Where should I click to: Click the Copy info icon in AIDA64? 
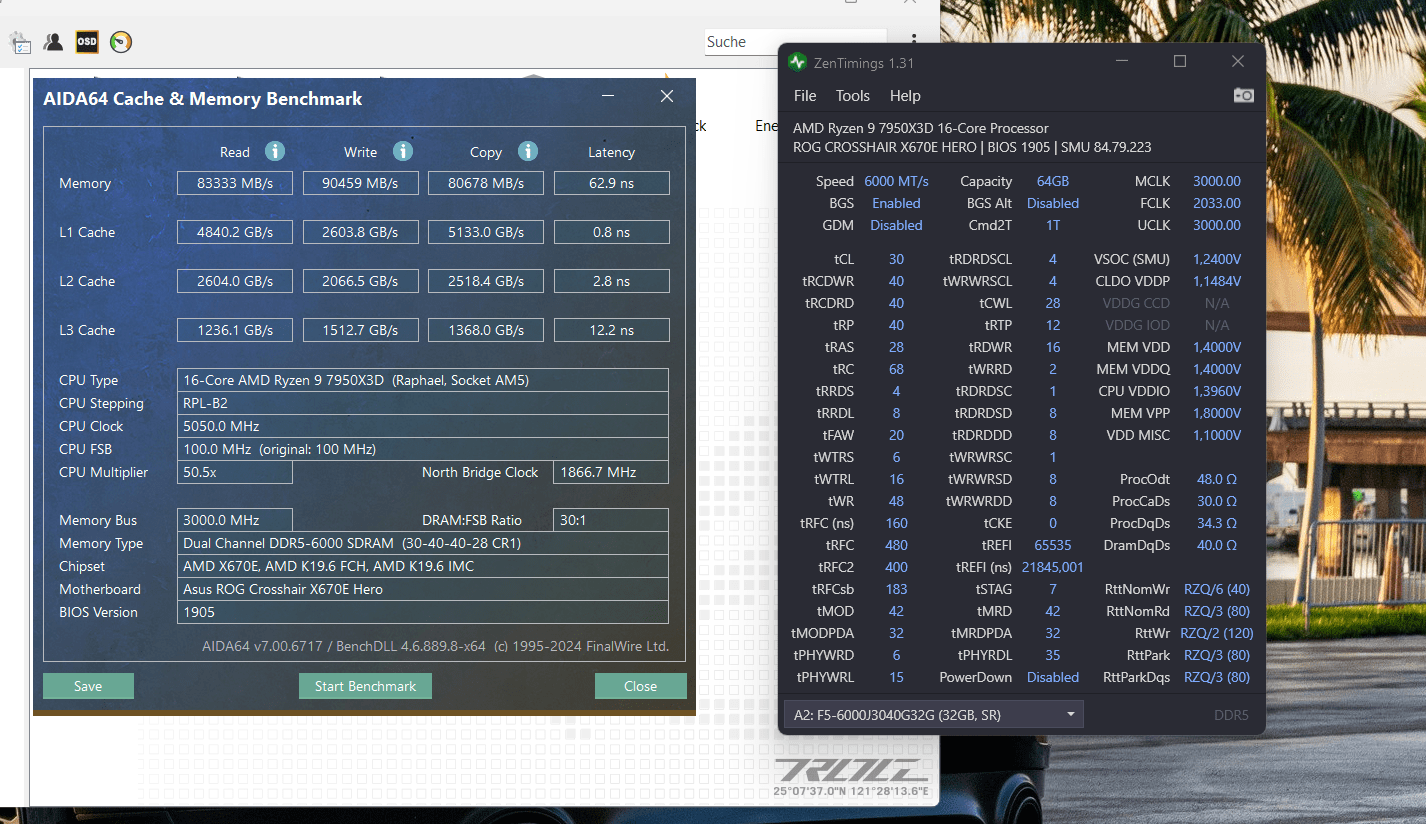(528, 151)
